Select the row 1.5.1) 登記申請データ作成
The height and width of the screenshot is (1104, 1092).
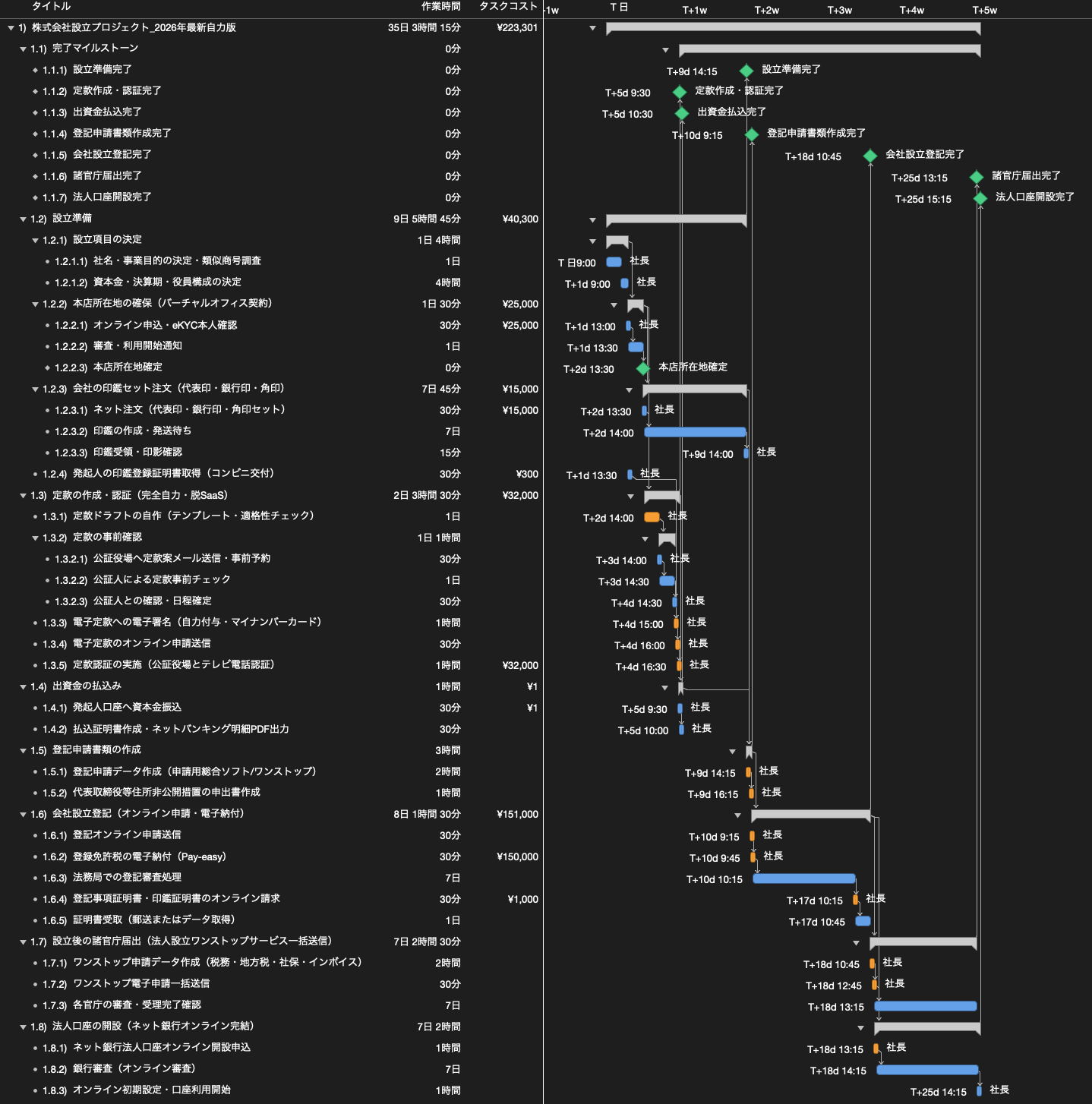(271, 772)
